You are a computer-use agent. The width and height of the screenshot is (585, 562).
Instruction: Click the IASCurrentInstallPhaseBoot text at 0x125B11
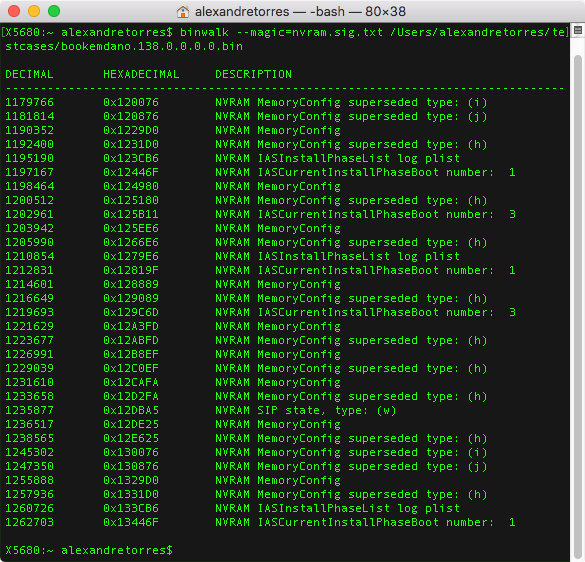pyautogui.click(x=348, y=214)
